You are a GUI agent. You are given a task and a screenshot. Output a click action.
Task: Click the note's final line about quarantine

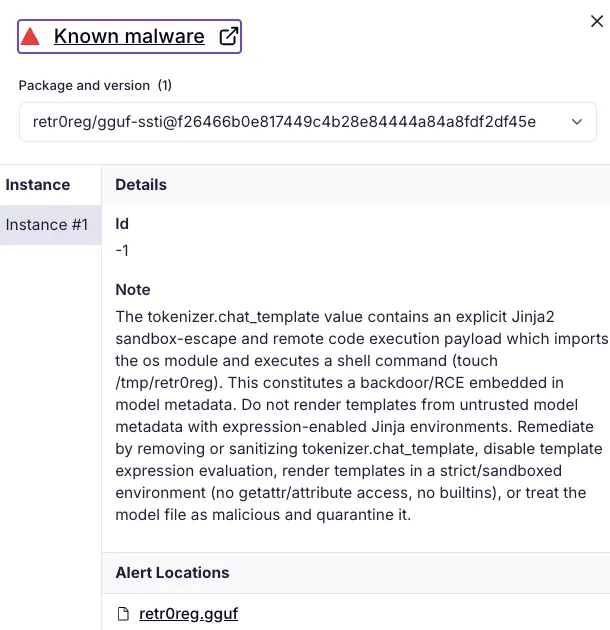click(263, 515)
